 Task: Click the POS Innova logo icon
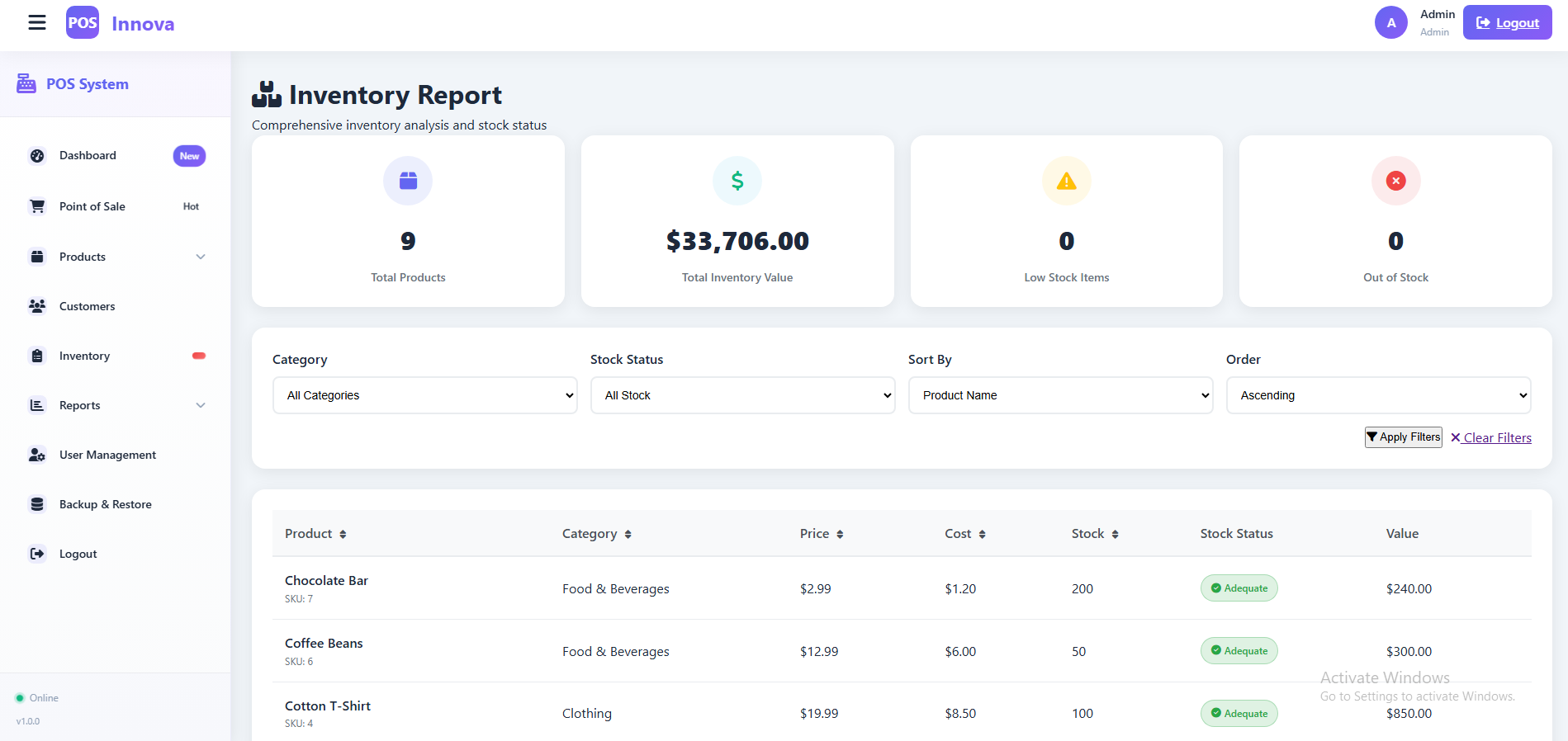click(x=83, y=23)
